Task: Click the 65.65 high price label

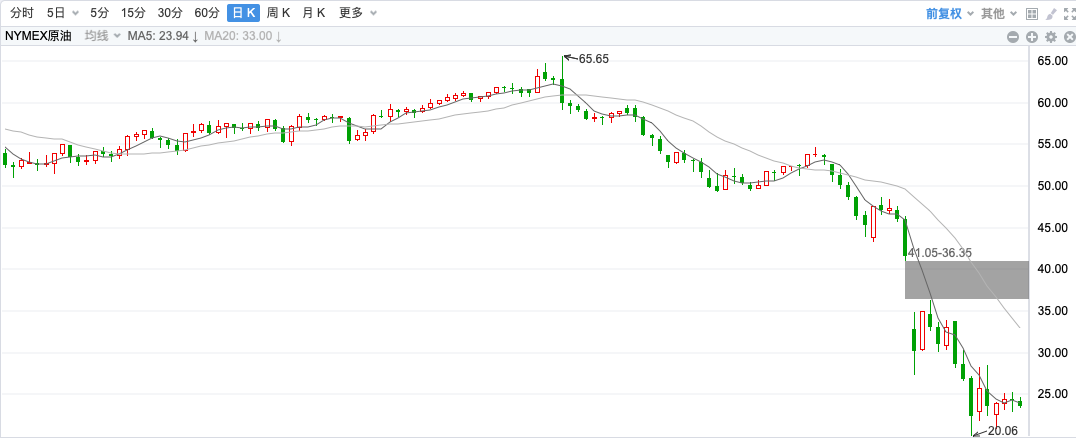Action: [x=594, y=59]
